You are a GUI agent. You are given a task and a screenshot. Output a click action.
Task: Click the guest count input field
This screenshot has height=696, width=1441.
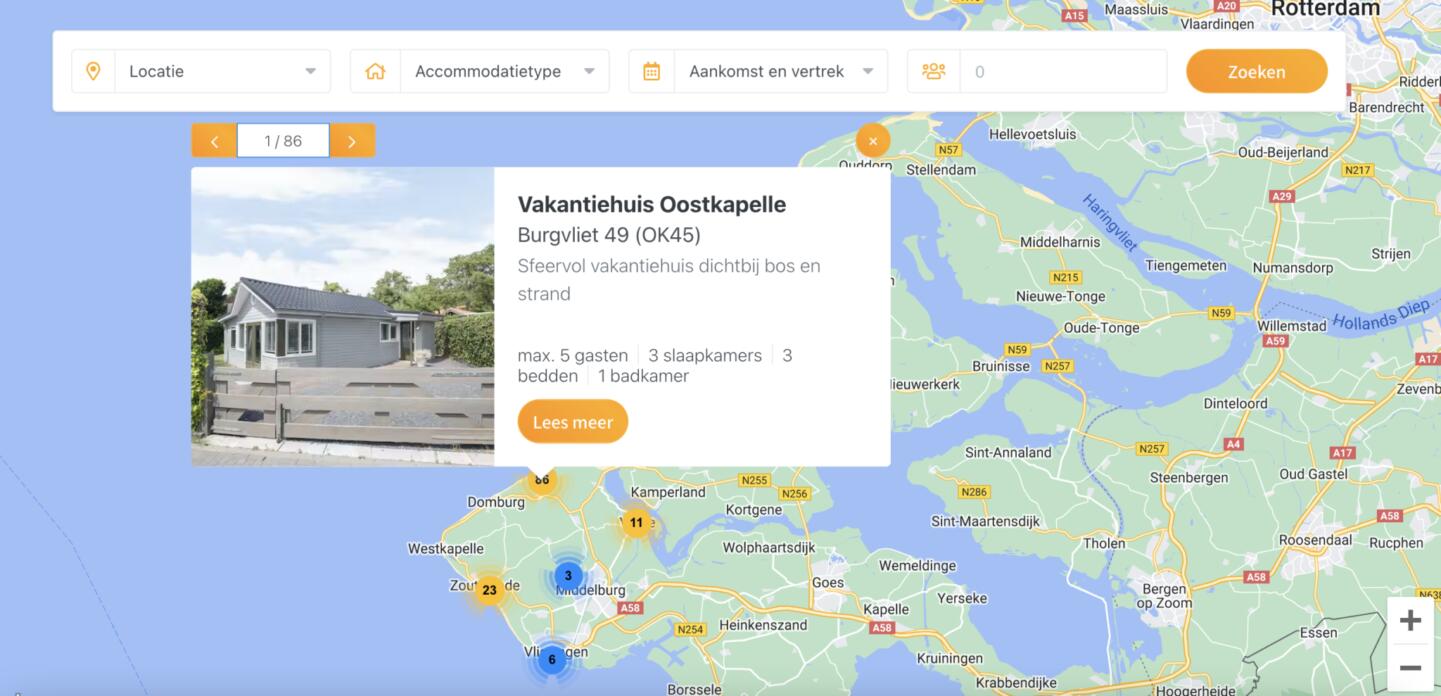pyautogui.click(x=1062, y=71)
